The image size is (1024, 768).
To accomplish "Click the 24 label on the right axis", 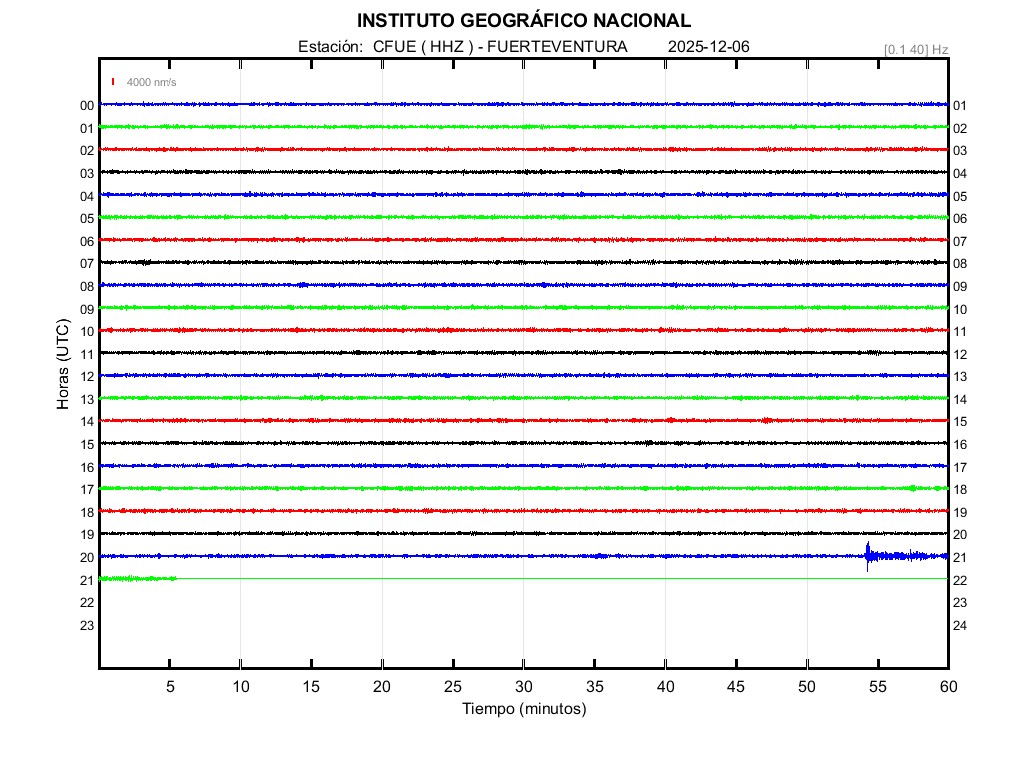I will click(x=960, y=625).
